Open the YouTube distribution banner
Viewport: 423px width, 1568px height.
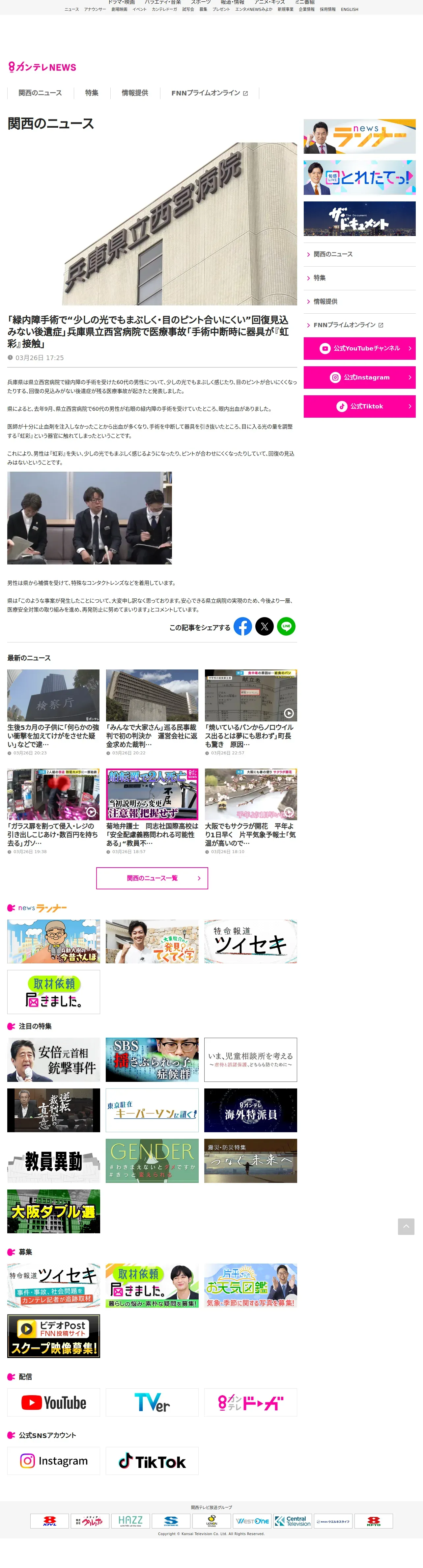[54, 1402]
